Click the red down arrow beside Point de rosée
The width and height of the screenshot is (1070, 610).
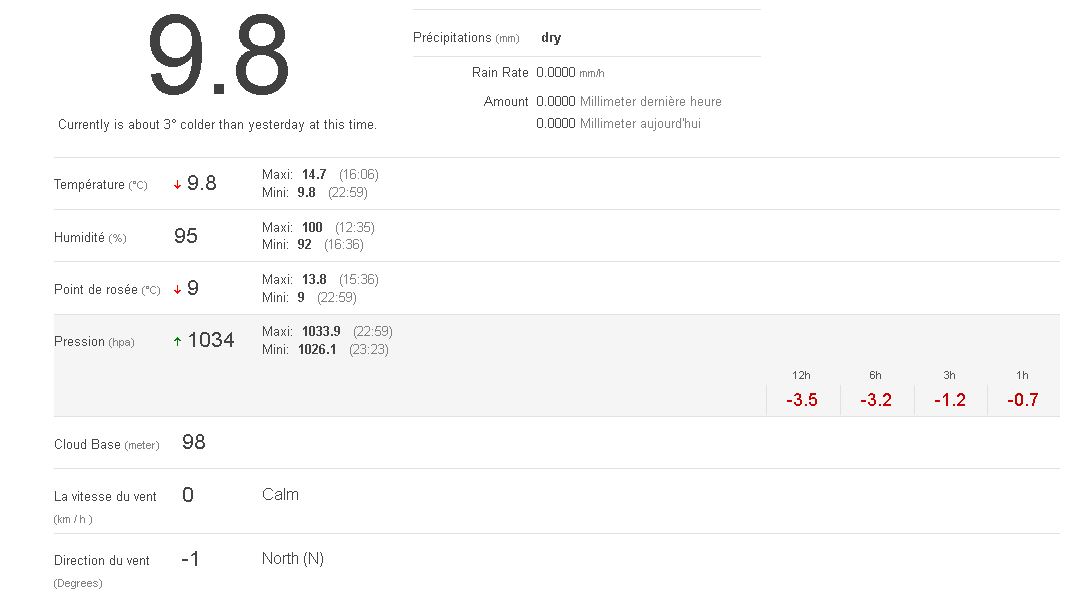[177, 290]
